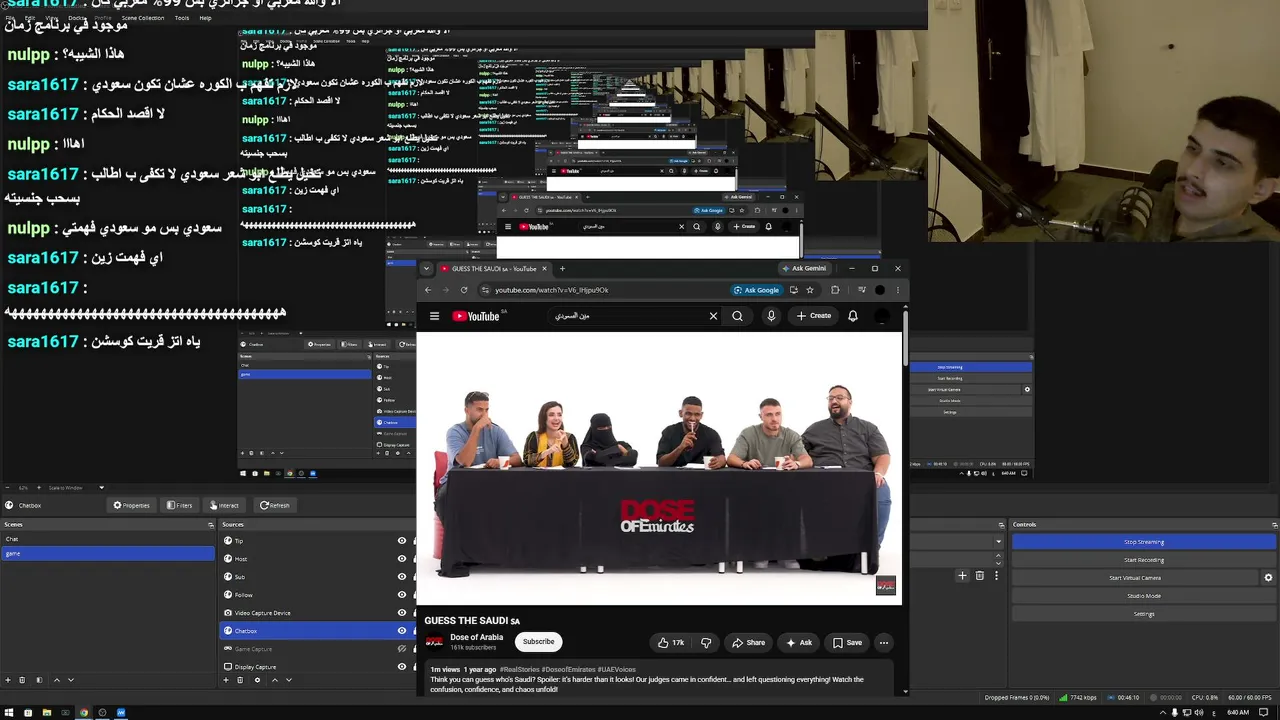This screenshot has width=1280, height=720.
Task: Open Chrome tab search dropdown
Action: [427, 268]
